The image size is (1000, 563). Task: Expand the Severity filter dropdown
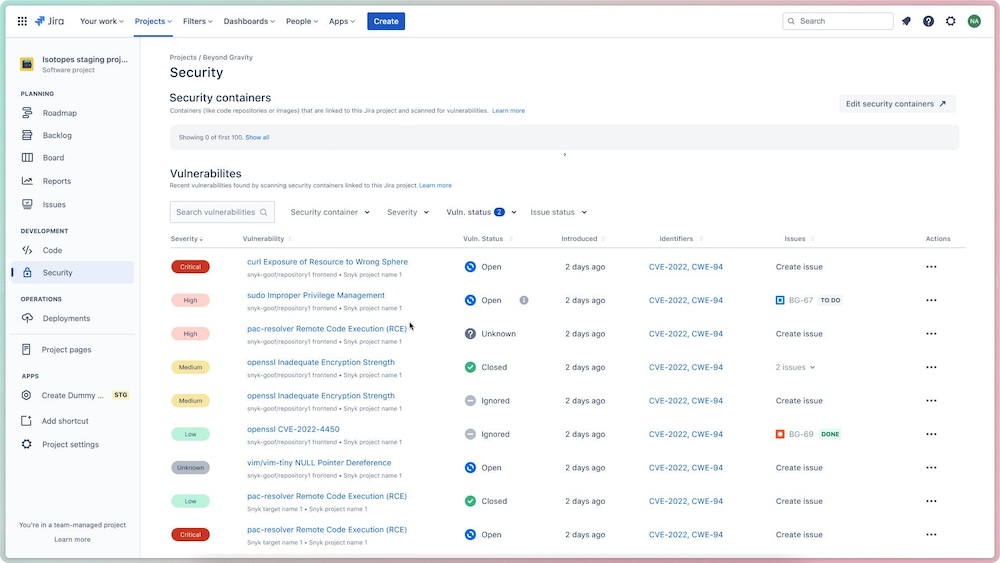408,212
